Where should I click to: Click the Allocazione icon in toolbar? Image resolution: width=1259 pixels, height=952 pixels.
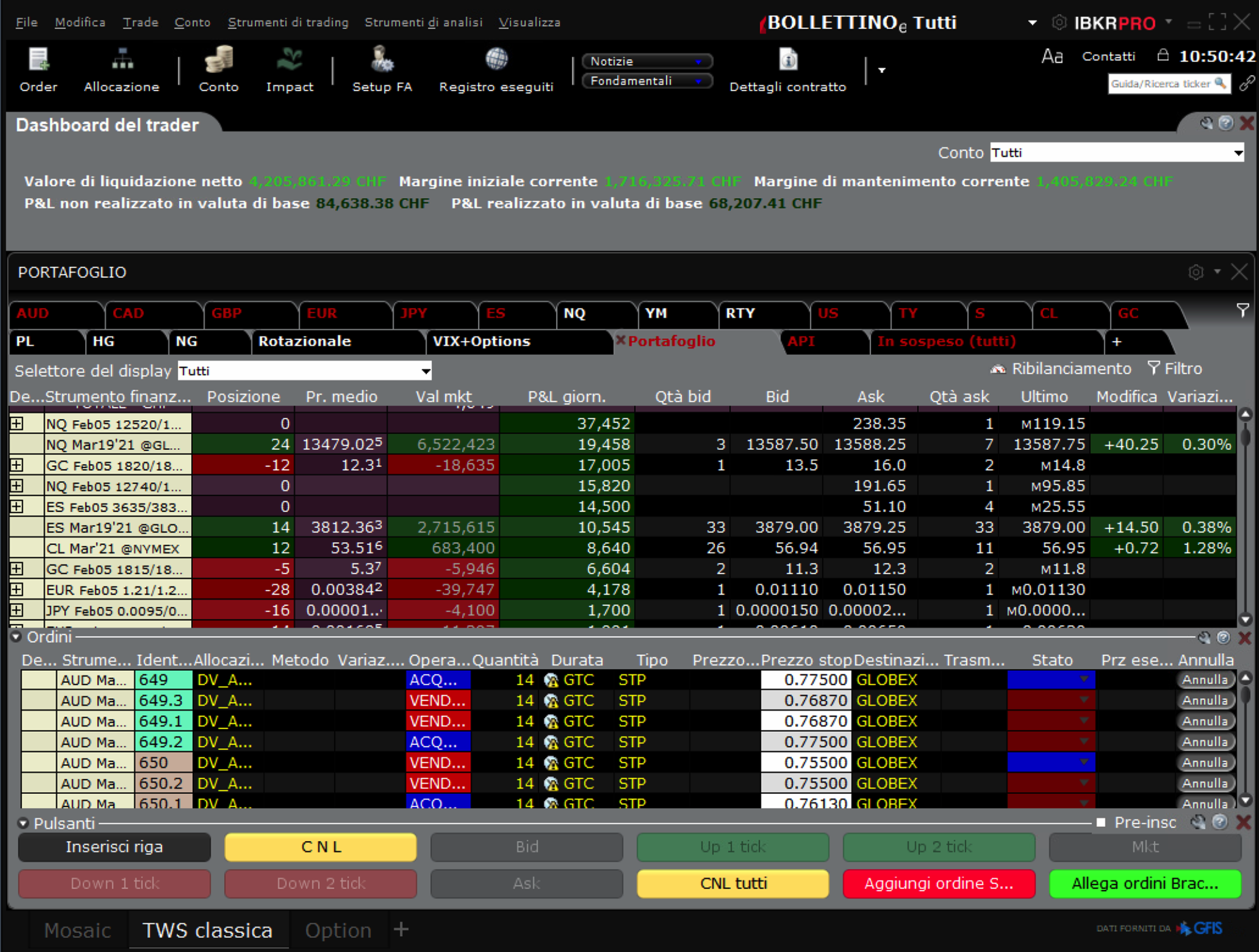click(119, 67)
